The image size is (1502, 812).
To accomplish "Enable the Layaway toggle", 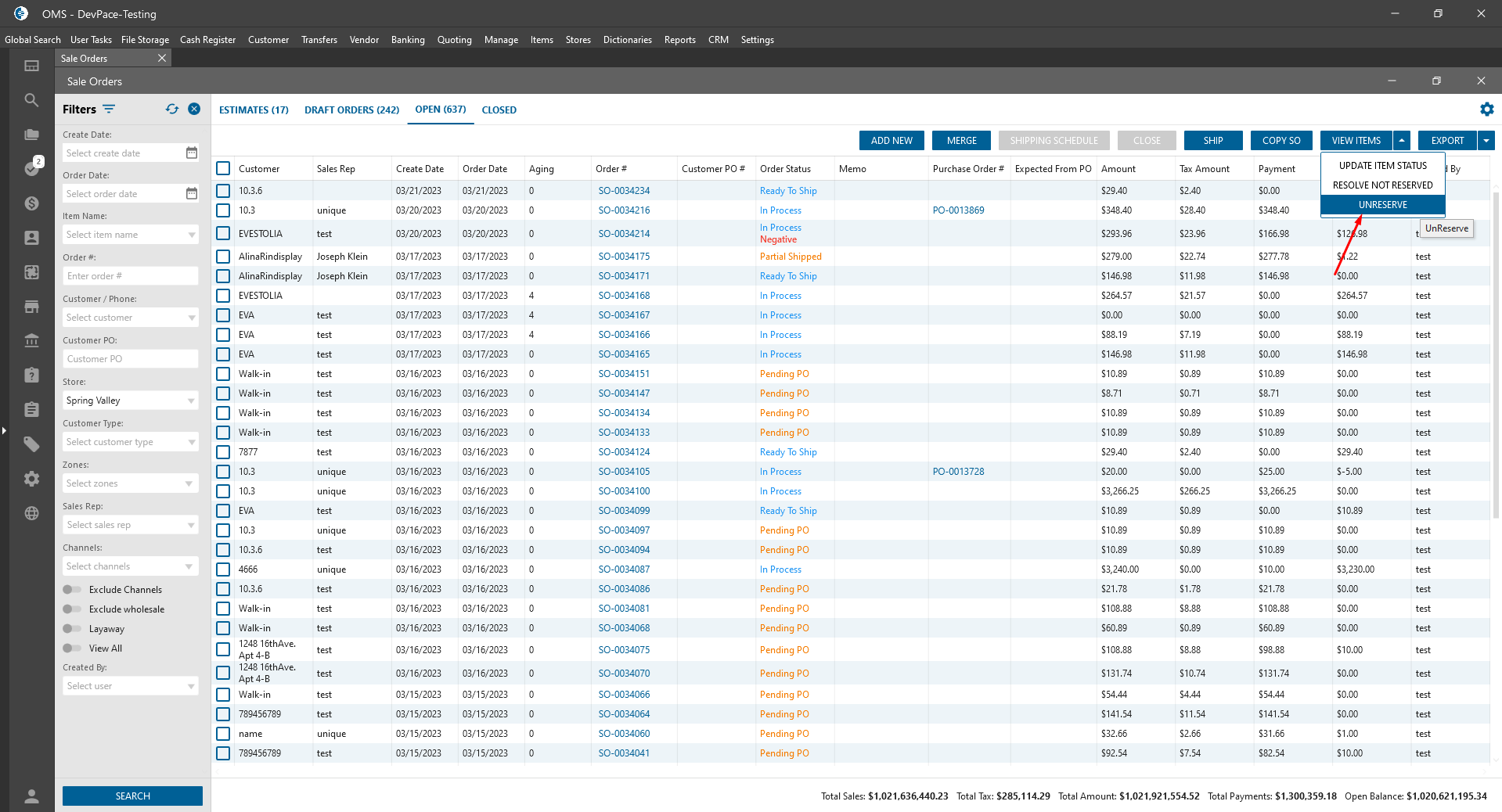I will [72, 629].
